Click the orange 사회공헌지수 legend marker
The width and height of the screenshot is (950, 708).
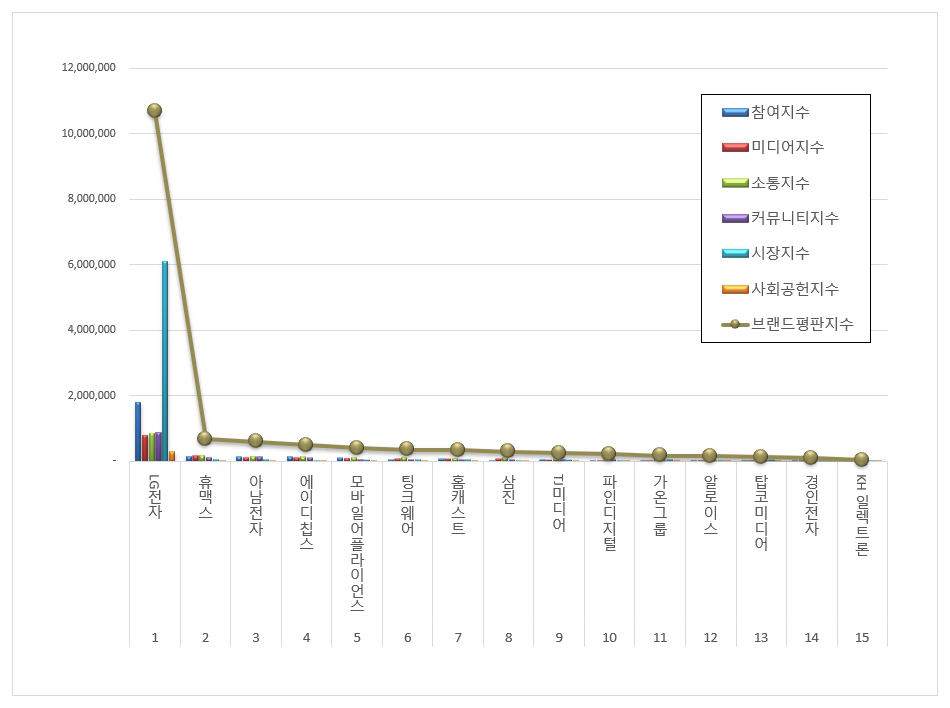coord(734,289)
